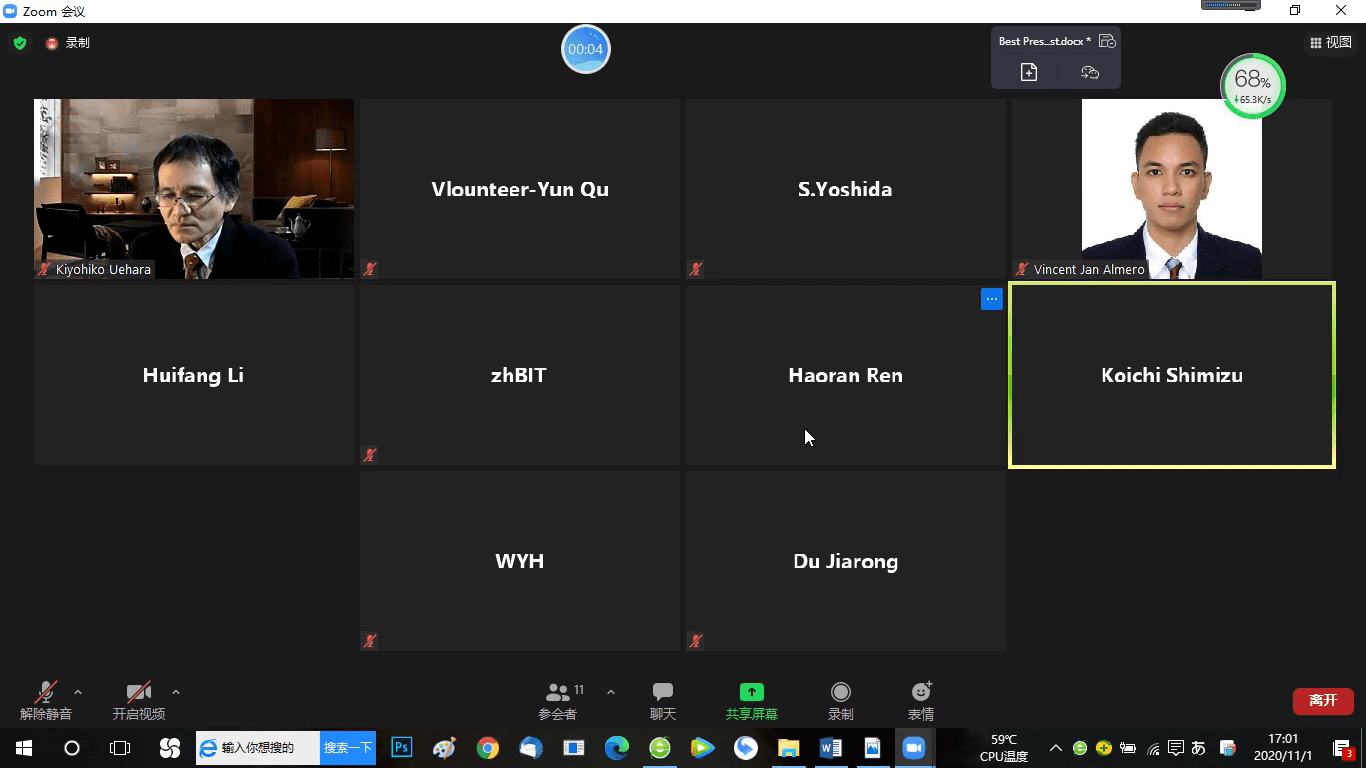Click the blue search button in taskbar
The image size is (1366, 768).
348,748
